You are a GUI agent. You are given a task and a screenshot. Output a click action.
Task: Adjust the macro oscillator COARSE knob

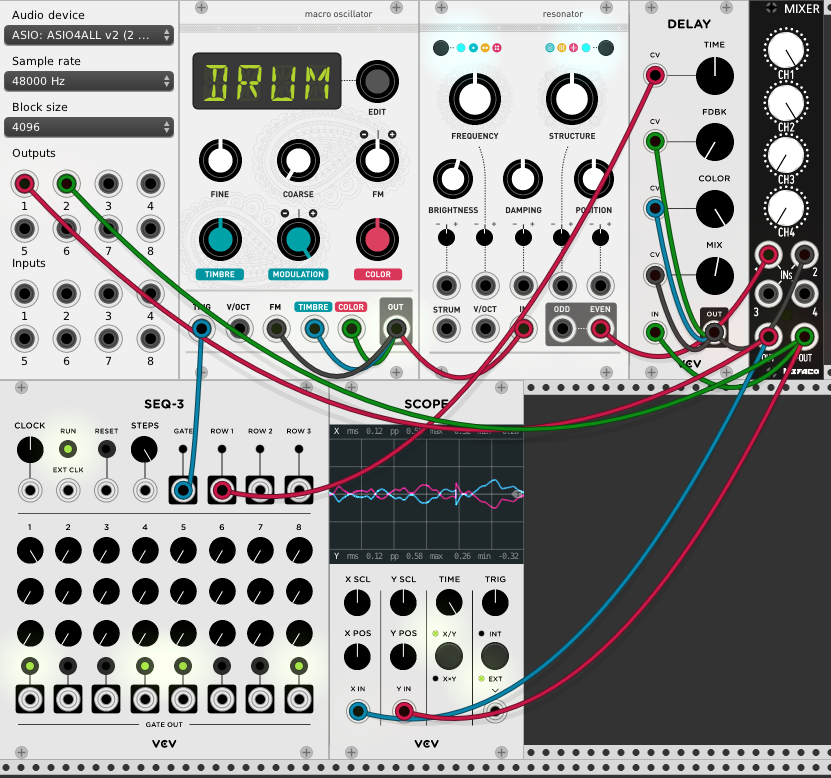[x=298, y=161]
